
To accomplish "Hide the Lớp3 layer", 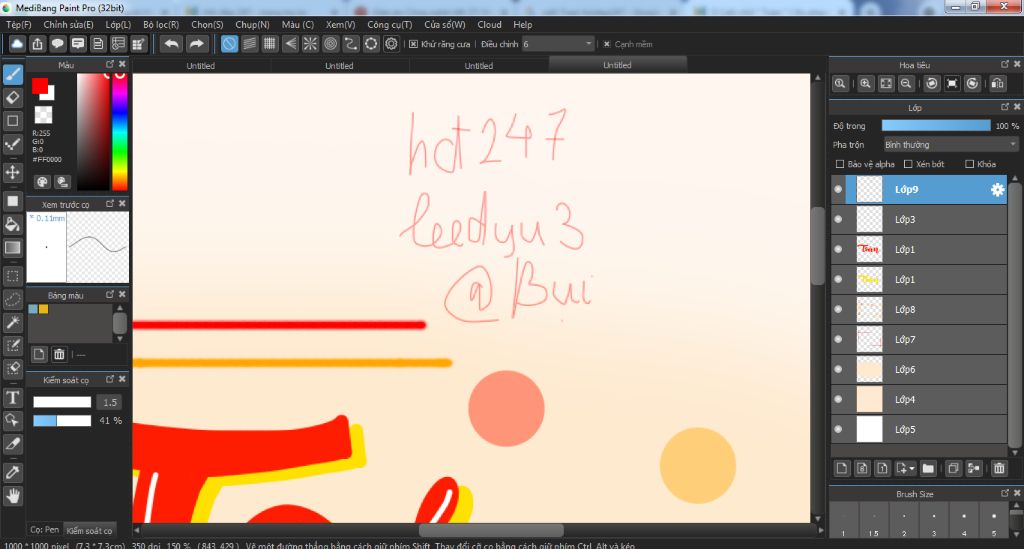I will pos(839,219).
